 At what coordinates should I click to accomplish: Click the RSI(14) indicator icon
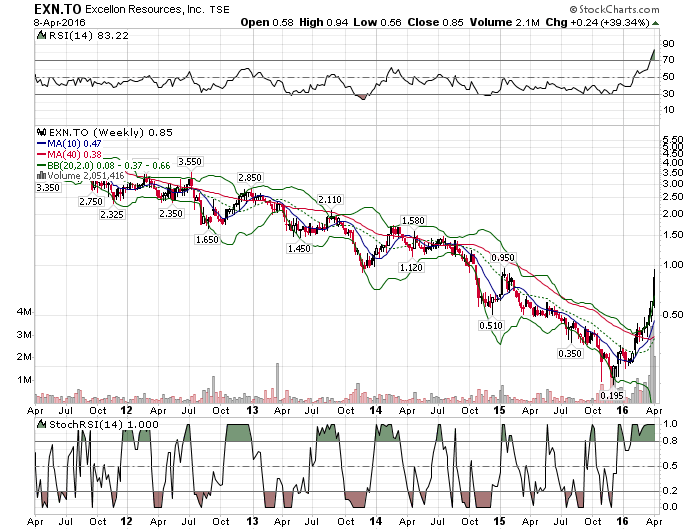(x=41, y=36)
